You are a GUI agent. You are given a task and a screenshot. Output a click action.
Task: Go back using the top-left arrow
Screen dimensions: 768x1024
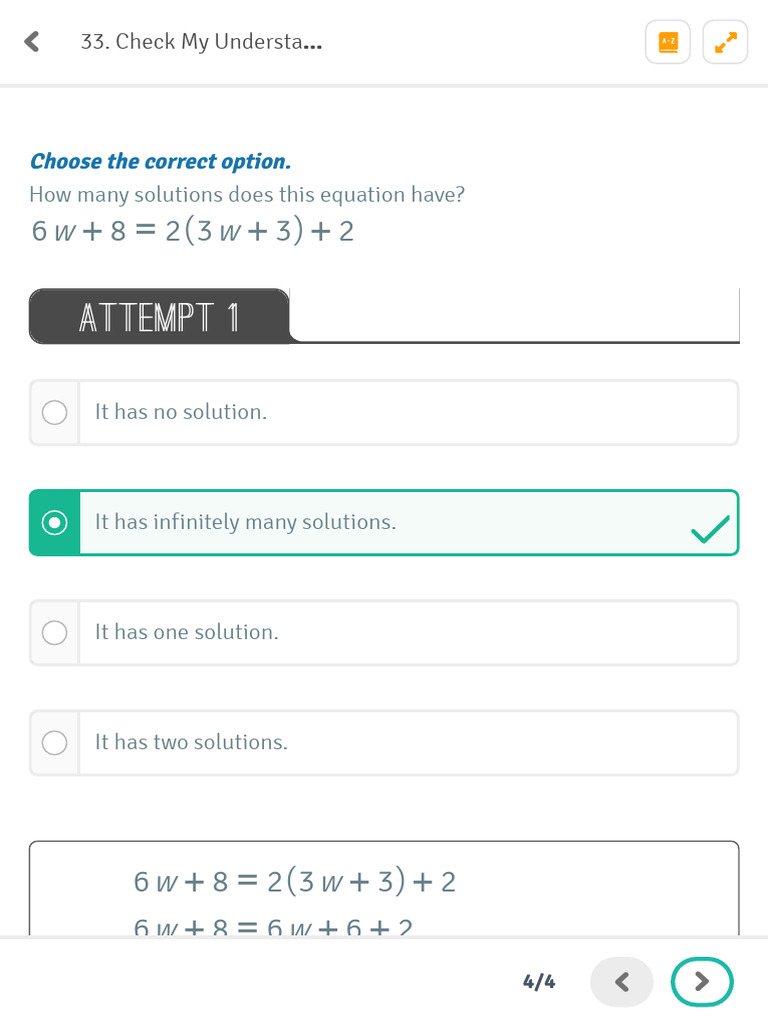point(32,41)
